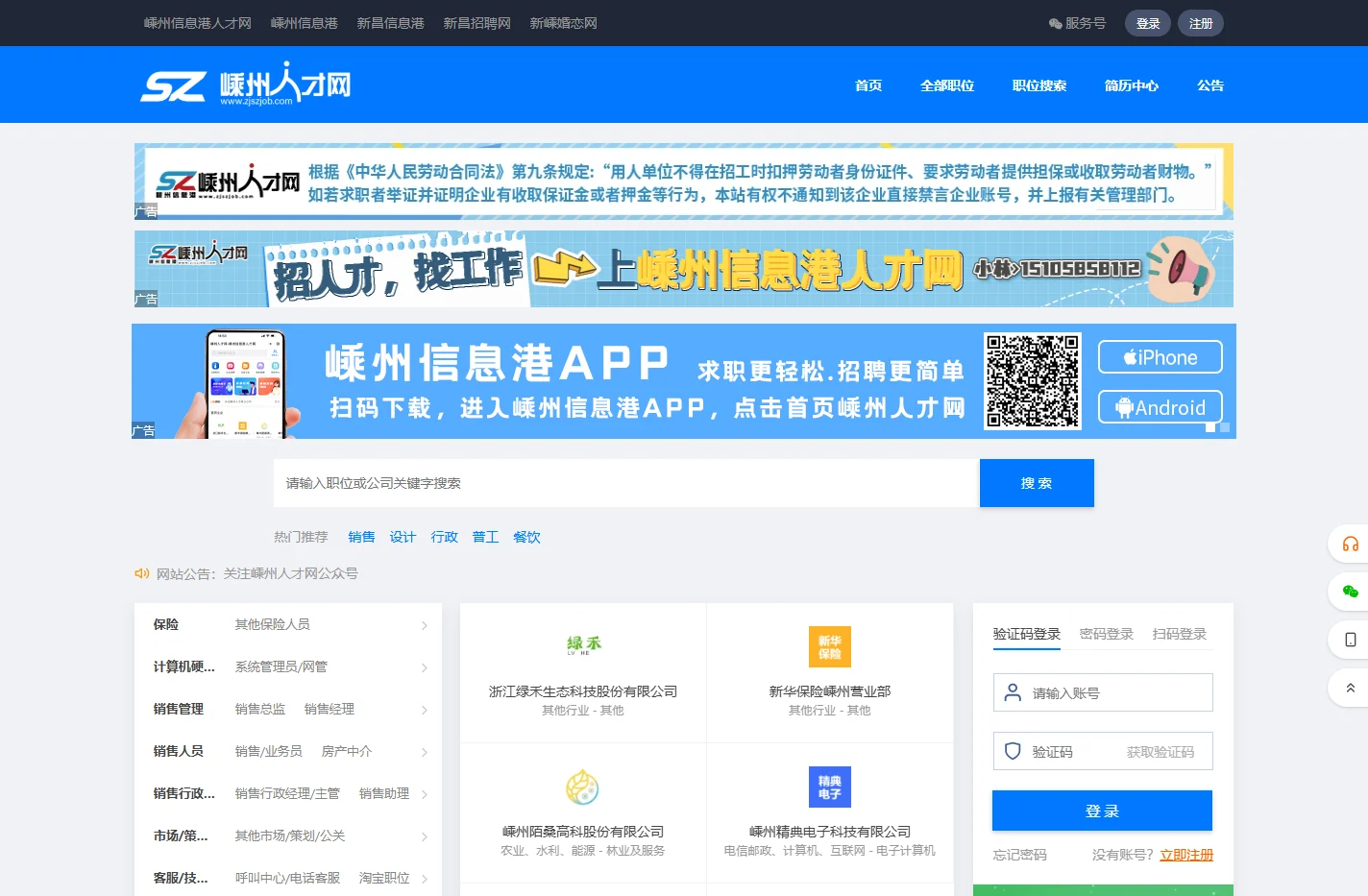Click 其他保险人员 subcategory
Screen dimensions: 1368x896
[x=273, y=624]
